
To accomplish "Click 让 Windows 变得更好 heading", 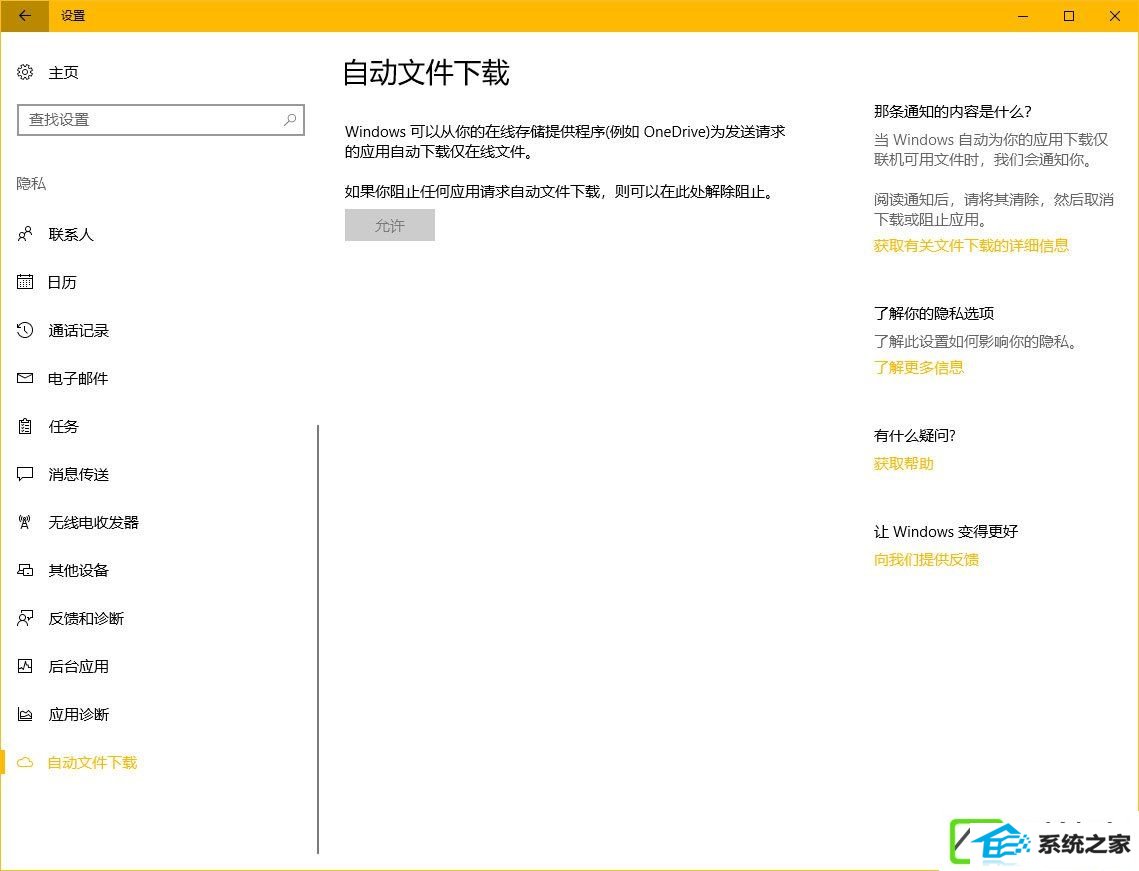I will [945, 532].
